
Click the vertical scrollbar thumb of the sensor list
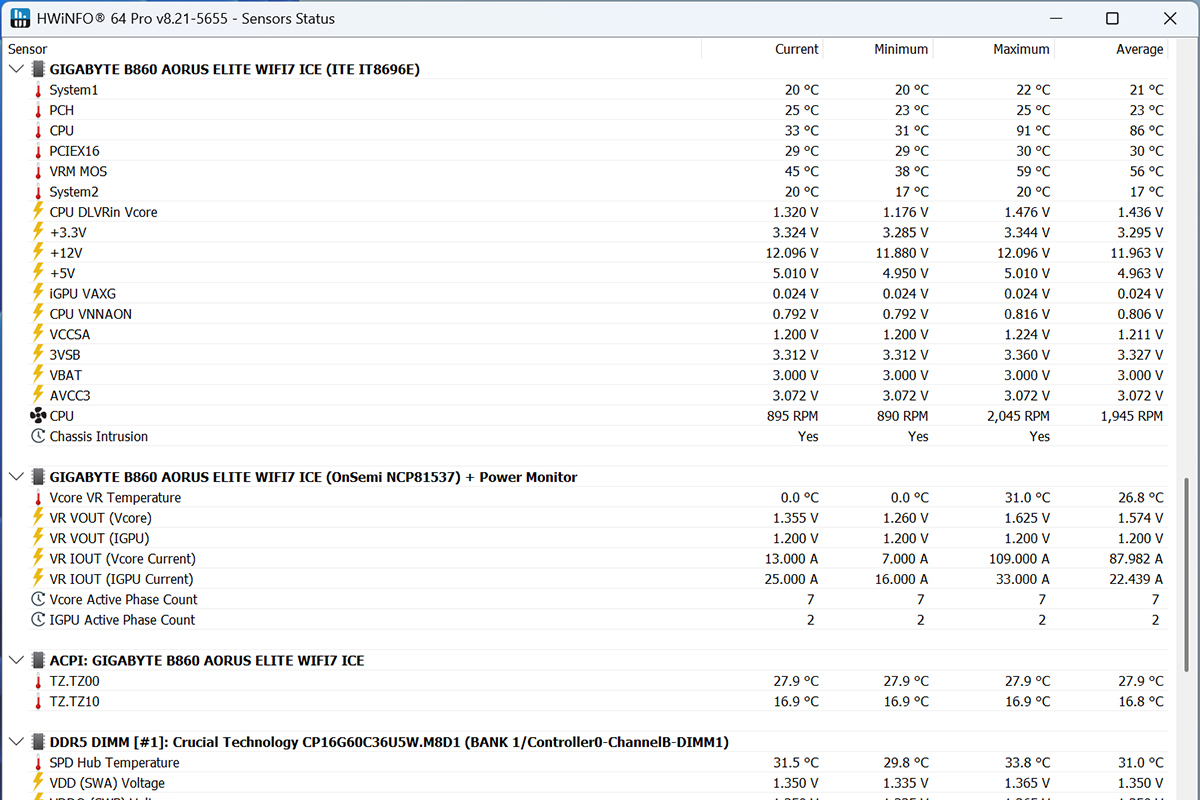[1187, 575]
